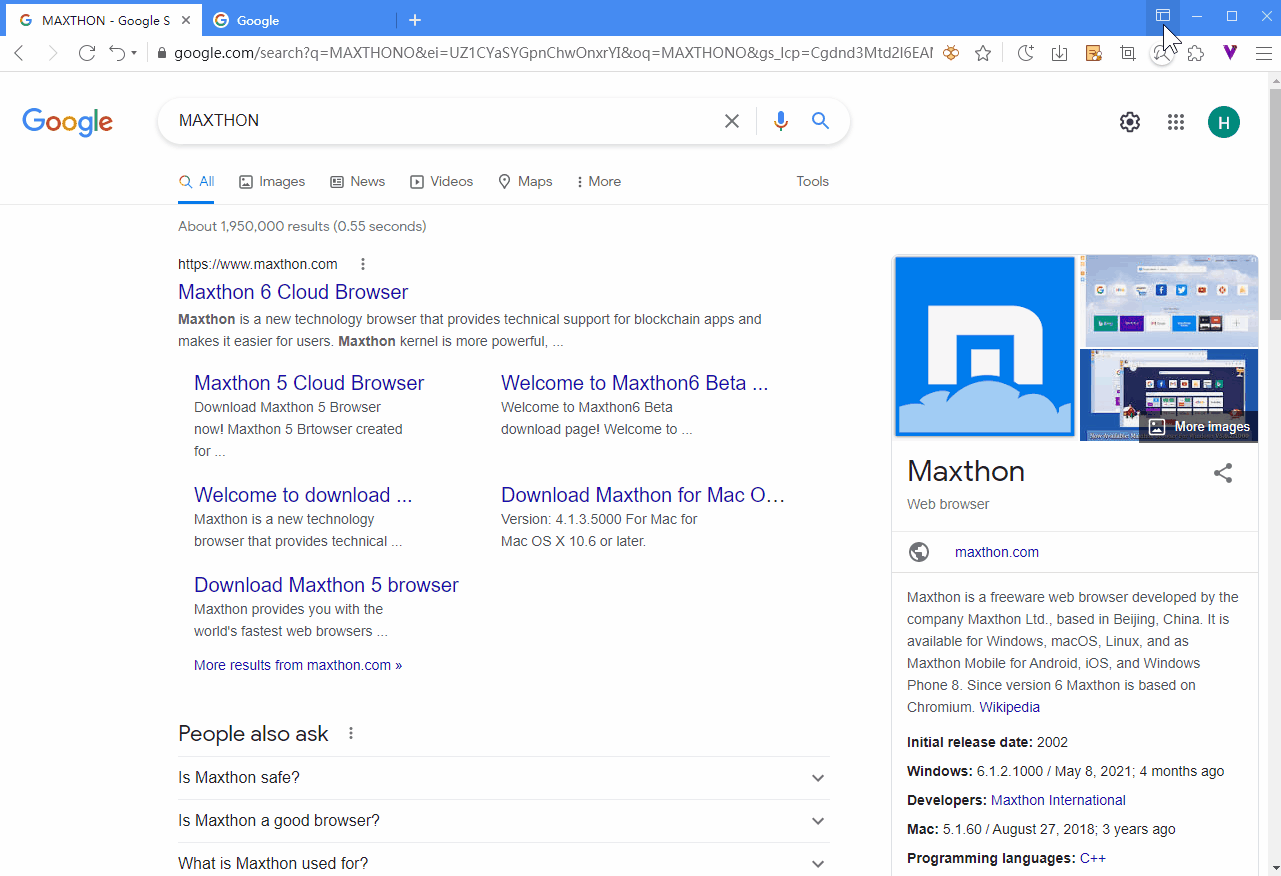Open Download Maxthon 5 browser sitelink
1281x876 pixels.
[x=326, y=585]
